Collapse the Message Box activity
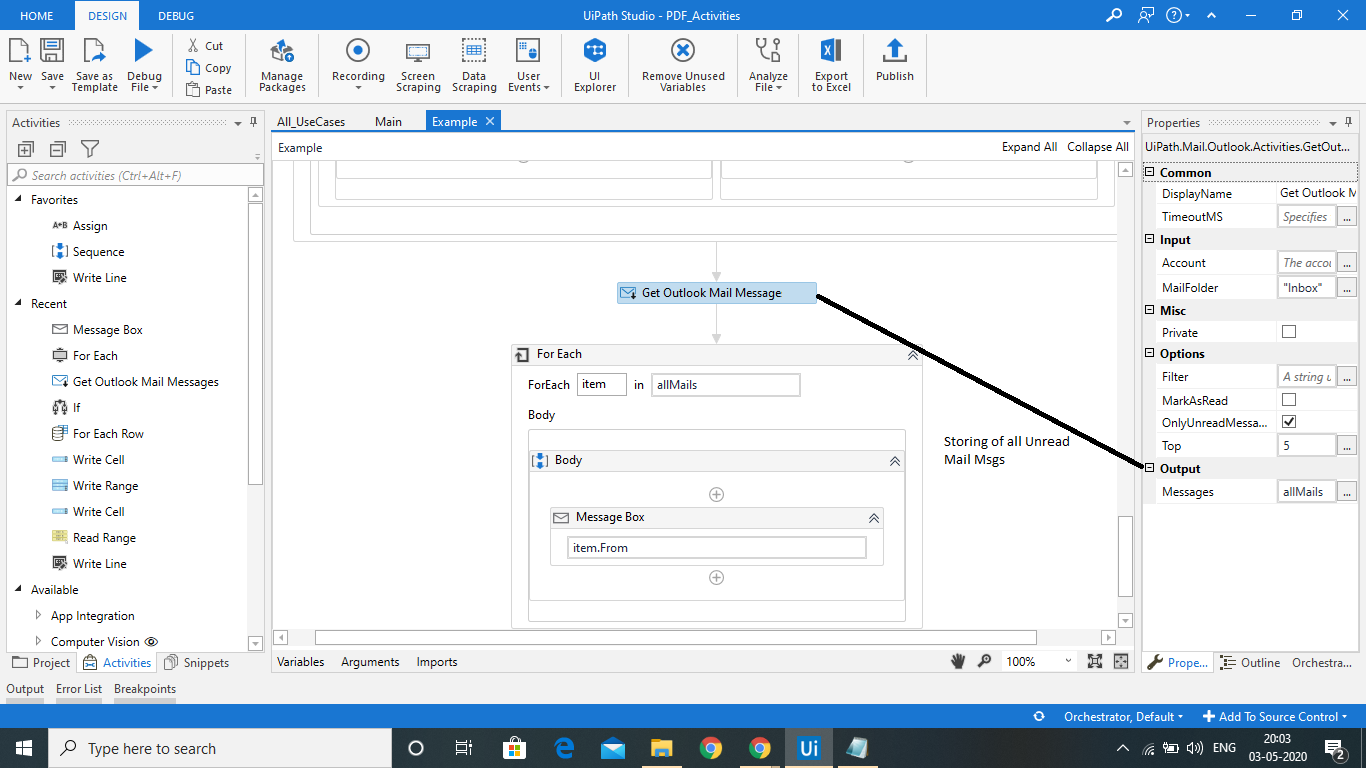This screenshot has width=1366, height=768. pos(873,518)
